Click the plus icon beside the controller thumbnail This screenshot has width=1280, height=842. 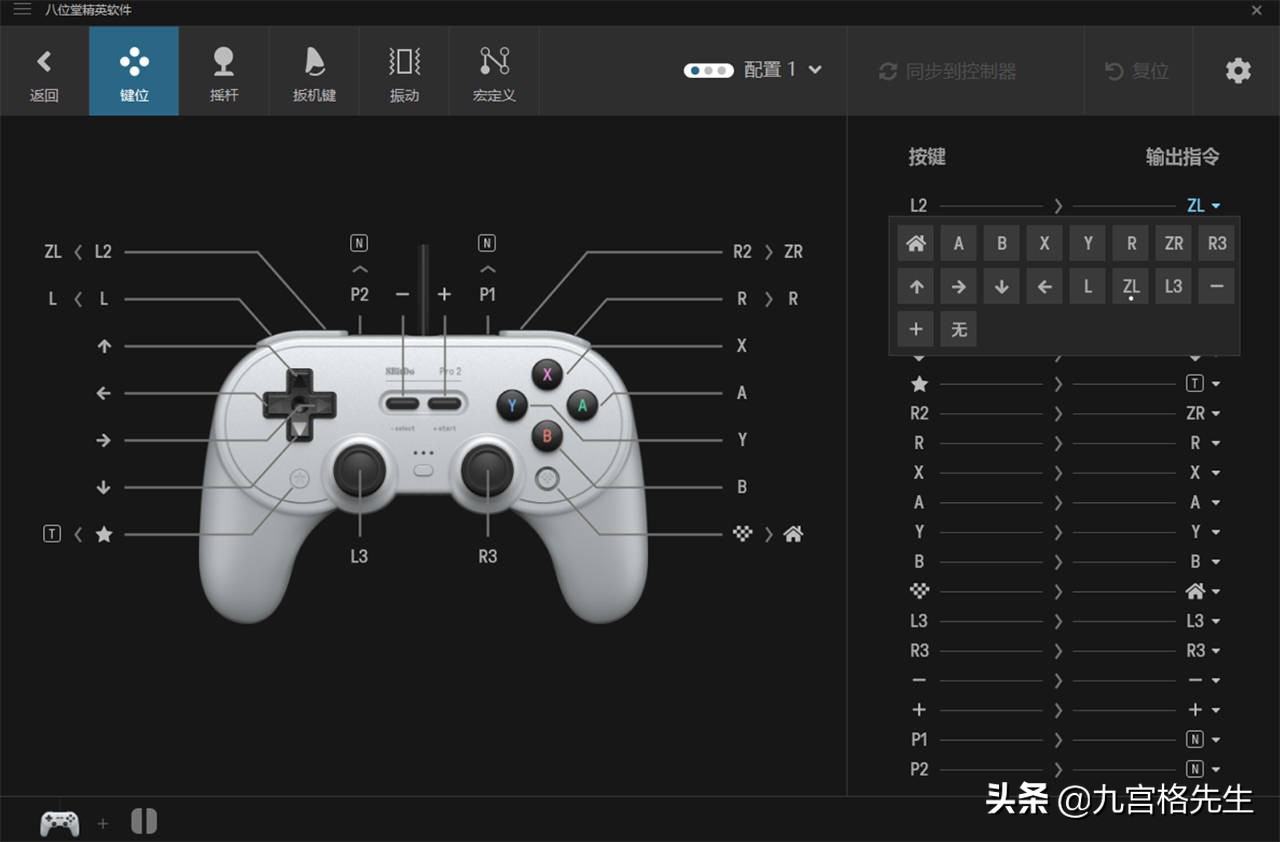pyautogui.click(x=102, y=823)
